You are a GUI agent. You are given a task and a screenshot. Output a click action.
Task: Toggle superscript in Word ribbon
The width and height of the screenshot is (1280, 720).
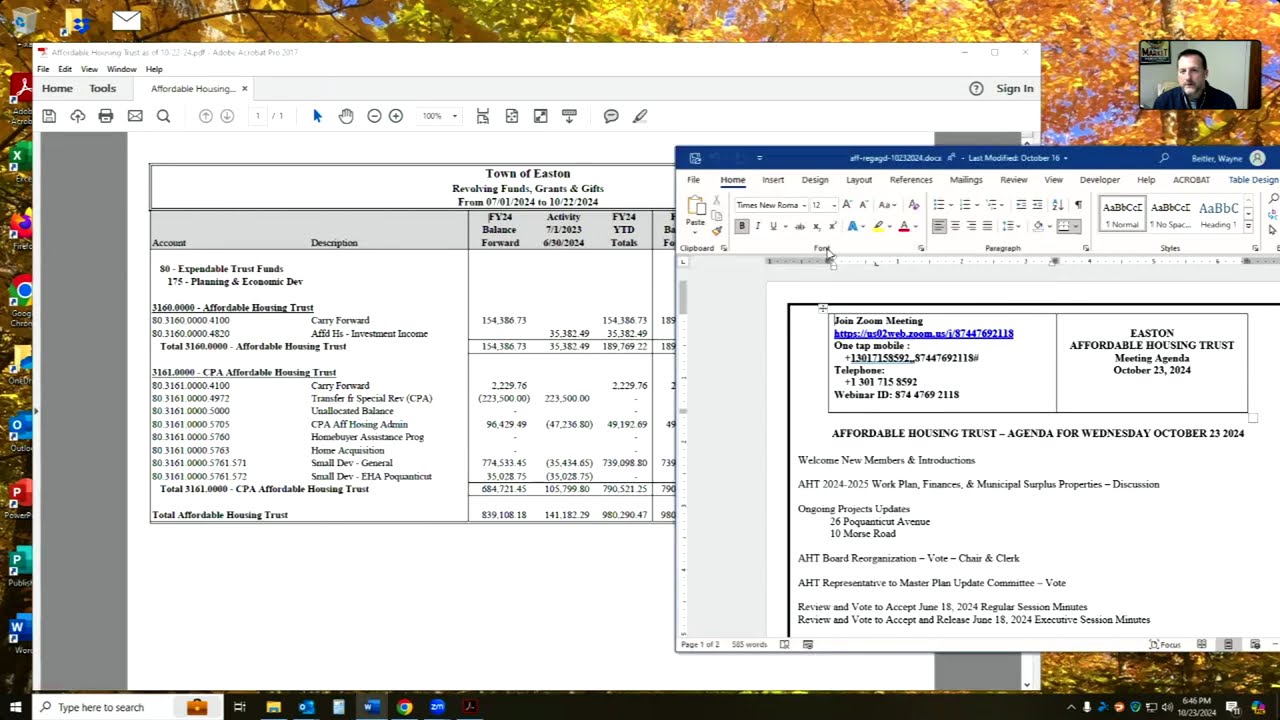click(x=832, y=226)
